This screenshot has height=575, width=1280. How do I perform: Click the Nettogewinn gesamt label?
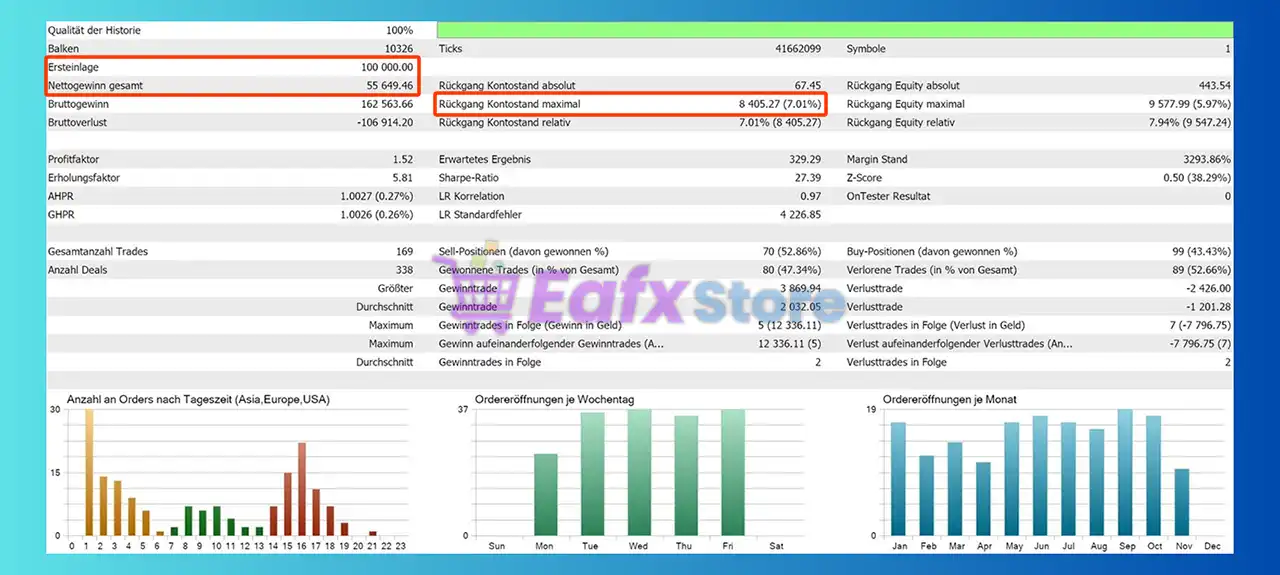(95, 86)
